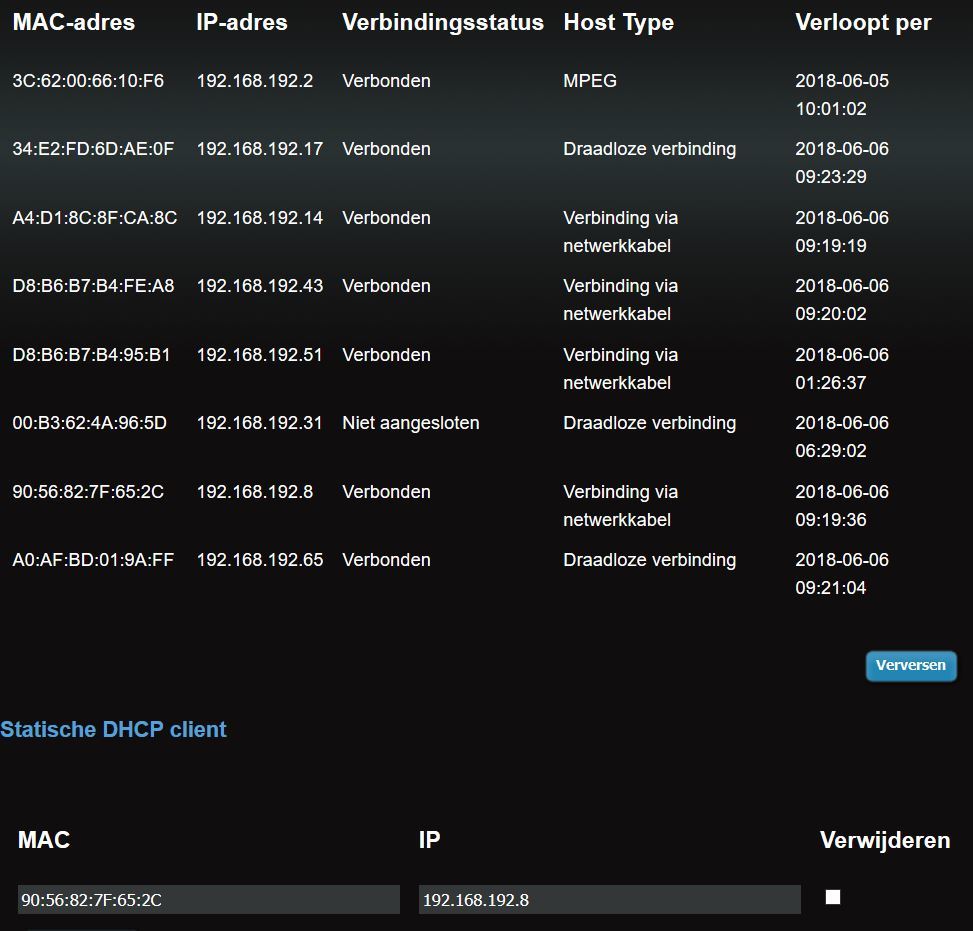Image resolution: width=973 pixels, height=931 pixels.
Task: Click the MPEG host type cell
Action: [x=590, y=81]
